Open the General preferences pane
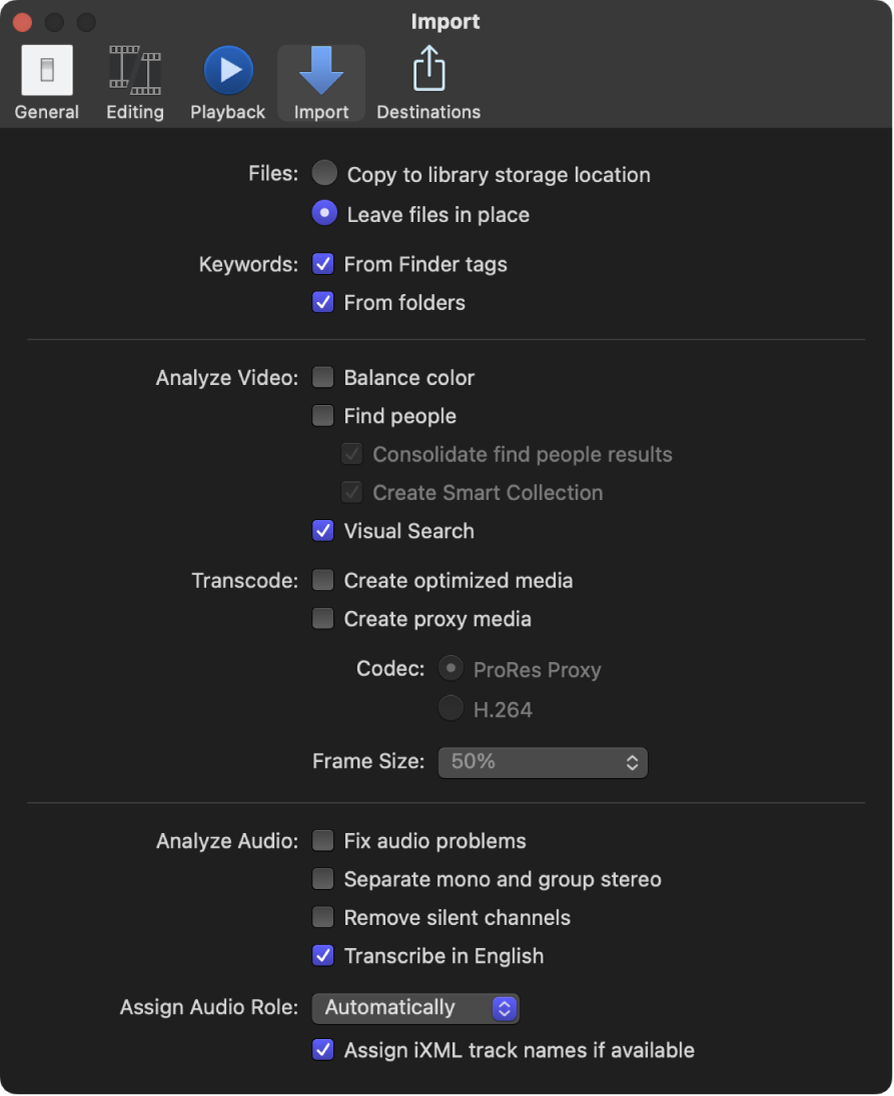Viewport: 894px width, 1096px height. pos(46,80)
